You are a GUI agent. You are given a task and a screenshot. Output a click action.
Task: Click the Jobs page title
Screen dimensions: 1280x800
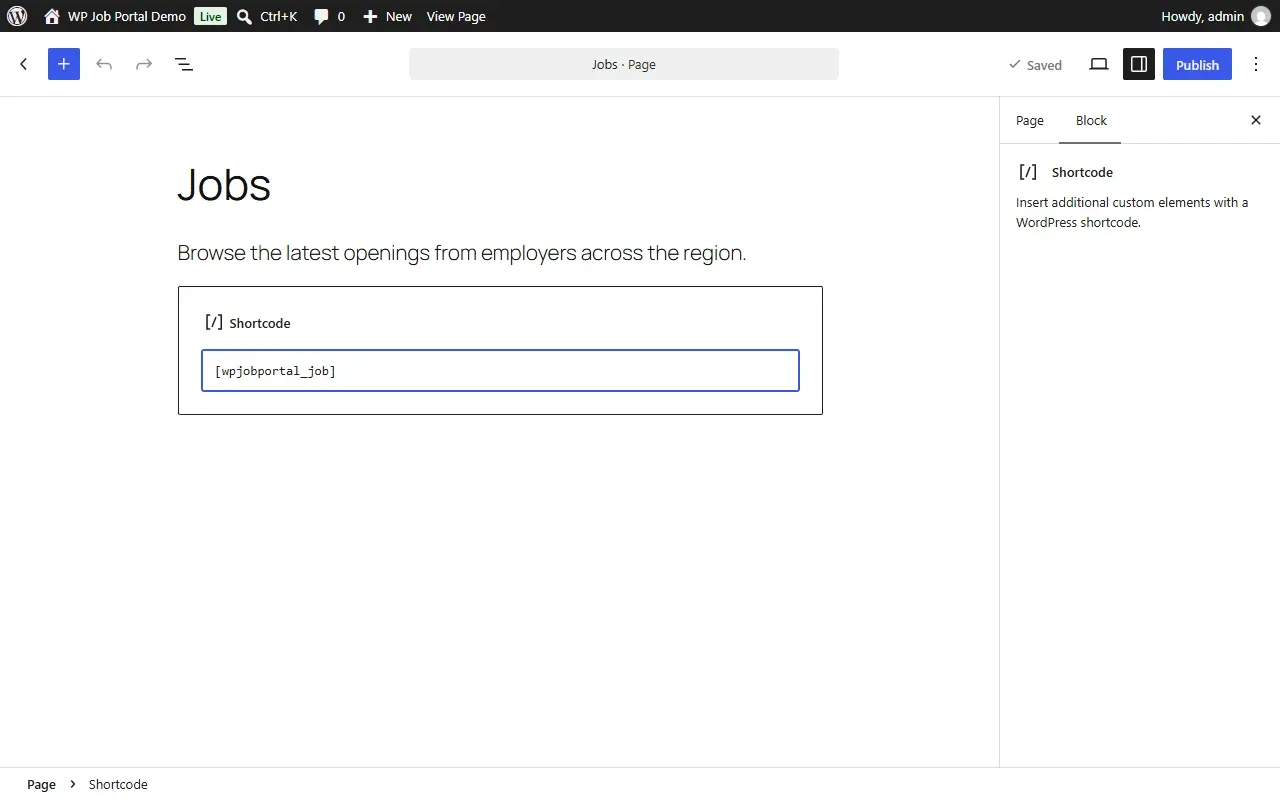coord(224,185)
